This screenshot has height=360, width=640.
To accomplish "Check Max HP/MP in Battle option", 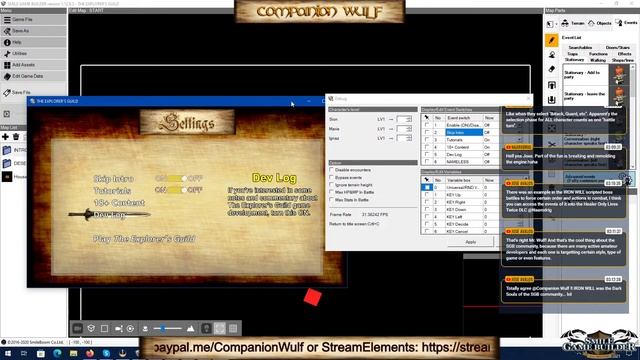I will [x=332, y=192].
